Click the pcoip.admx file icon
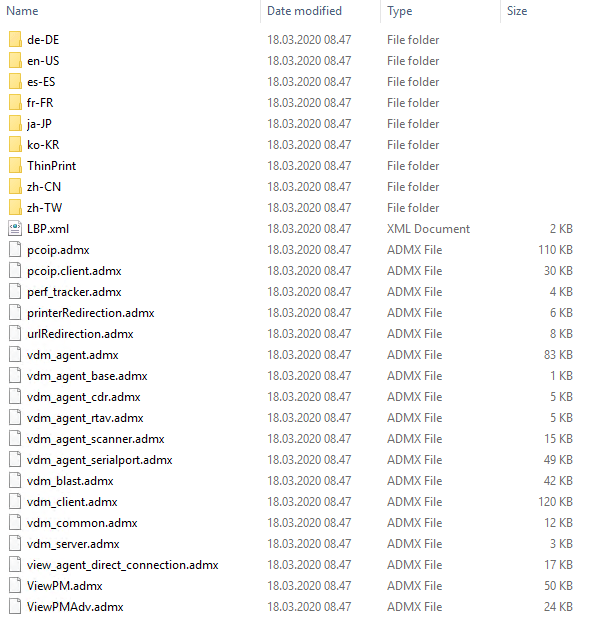 15,250
